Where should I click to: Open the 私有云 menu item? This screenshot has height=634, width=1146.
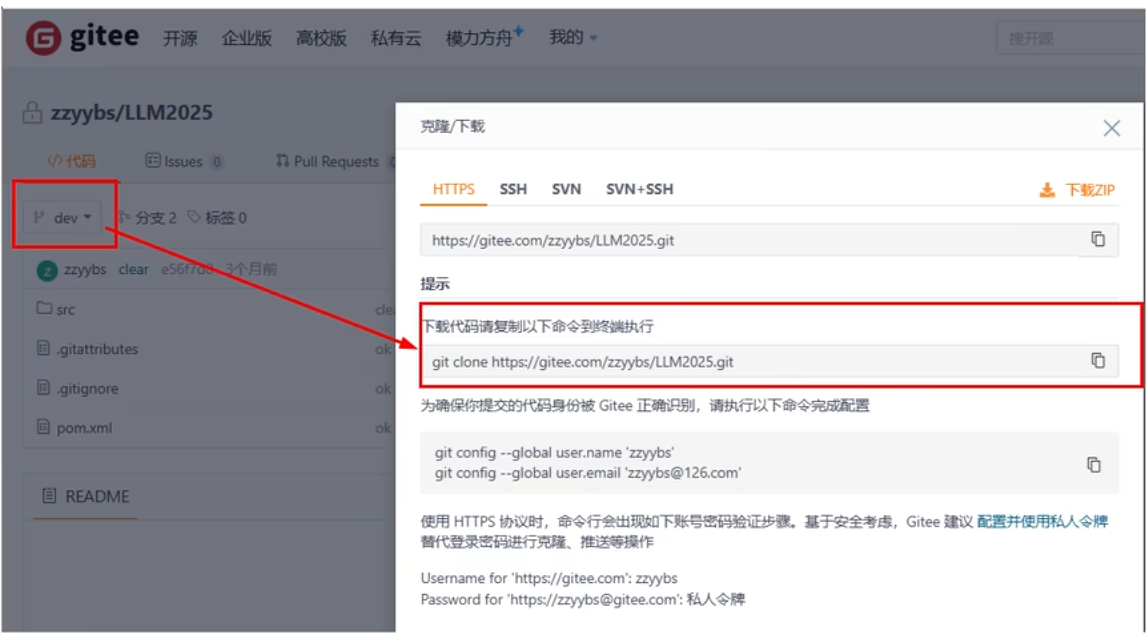(396, 38)
